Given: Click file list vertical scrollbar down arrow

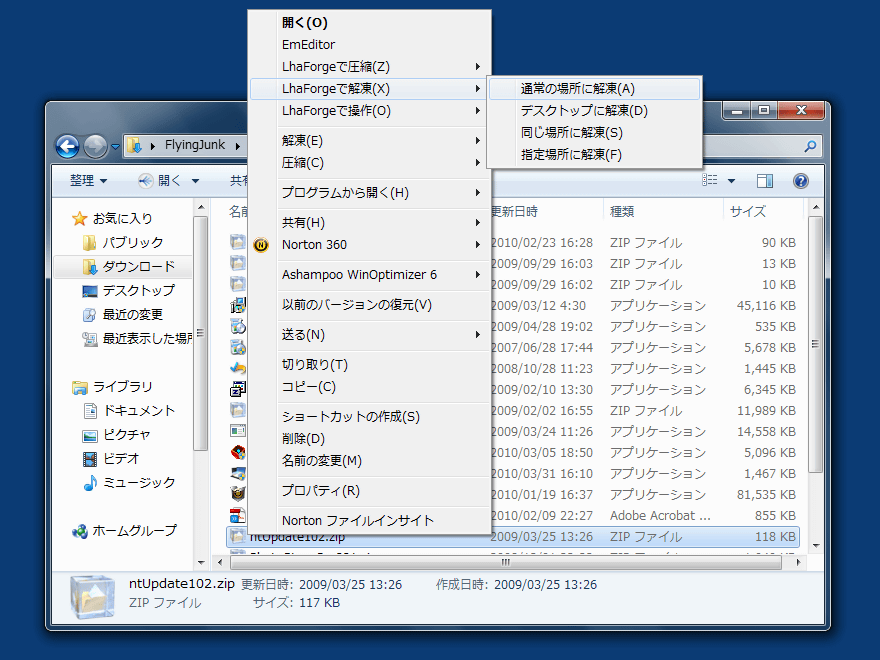Looking at the screenshot, I should [816, 546].
